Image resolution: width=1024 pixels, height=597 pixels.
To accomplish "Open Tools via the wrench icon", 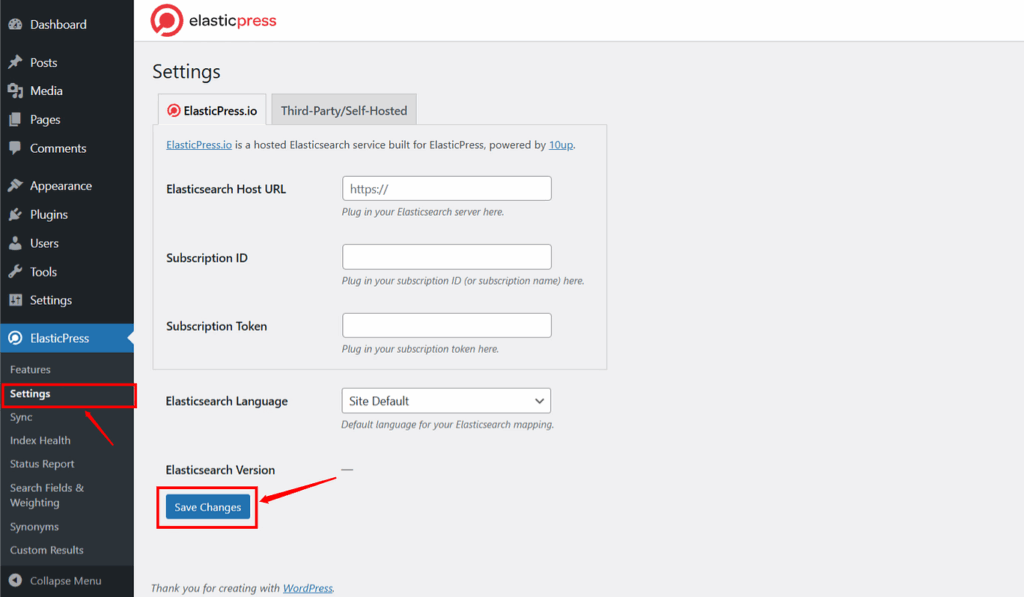I will click(x=18, y=271).
